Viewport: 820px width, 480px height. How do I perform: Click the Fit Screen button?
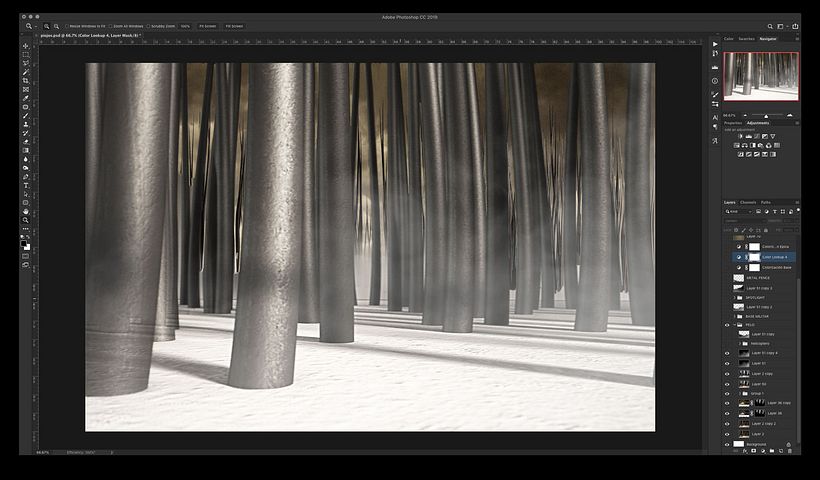click(x=208, y=26)
